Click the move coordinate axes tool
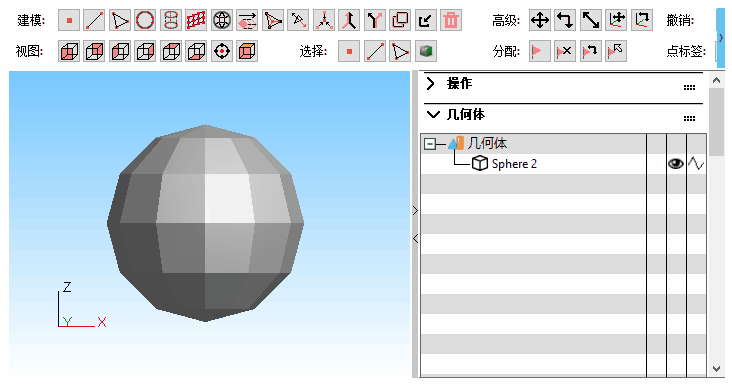The height and width of the screenshot is (388, 732). tap(616, 21)
